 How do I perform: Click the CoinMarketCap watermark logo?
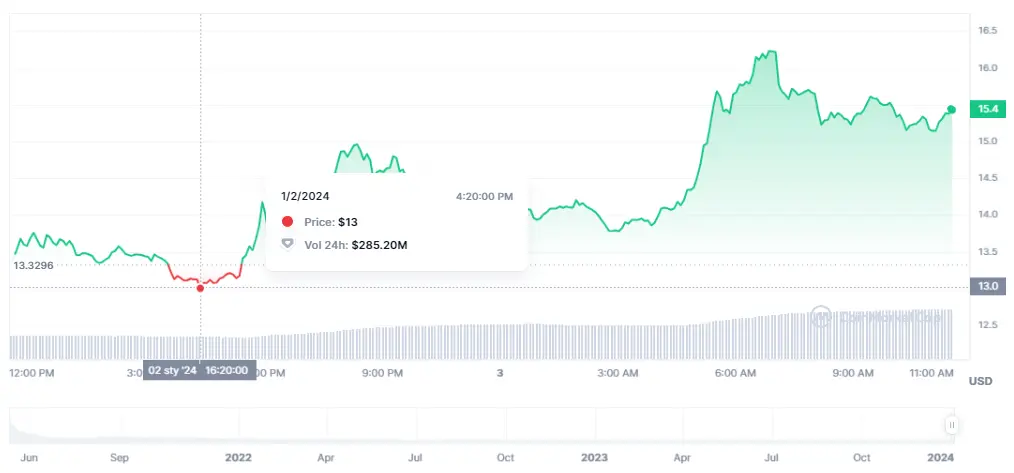pos(821,317)
